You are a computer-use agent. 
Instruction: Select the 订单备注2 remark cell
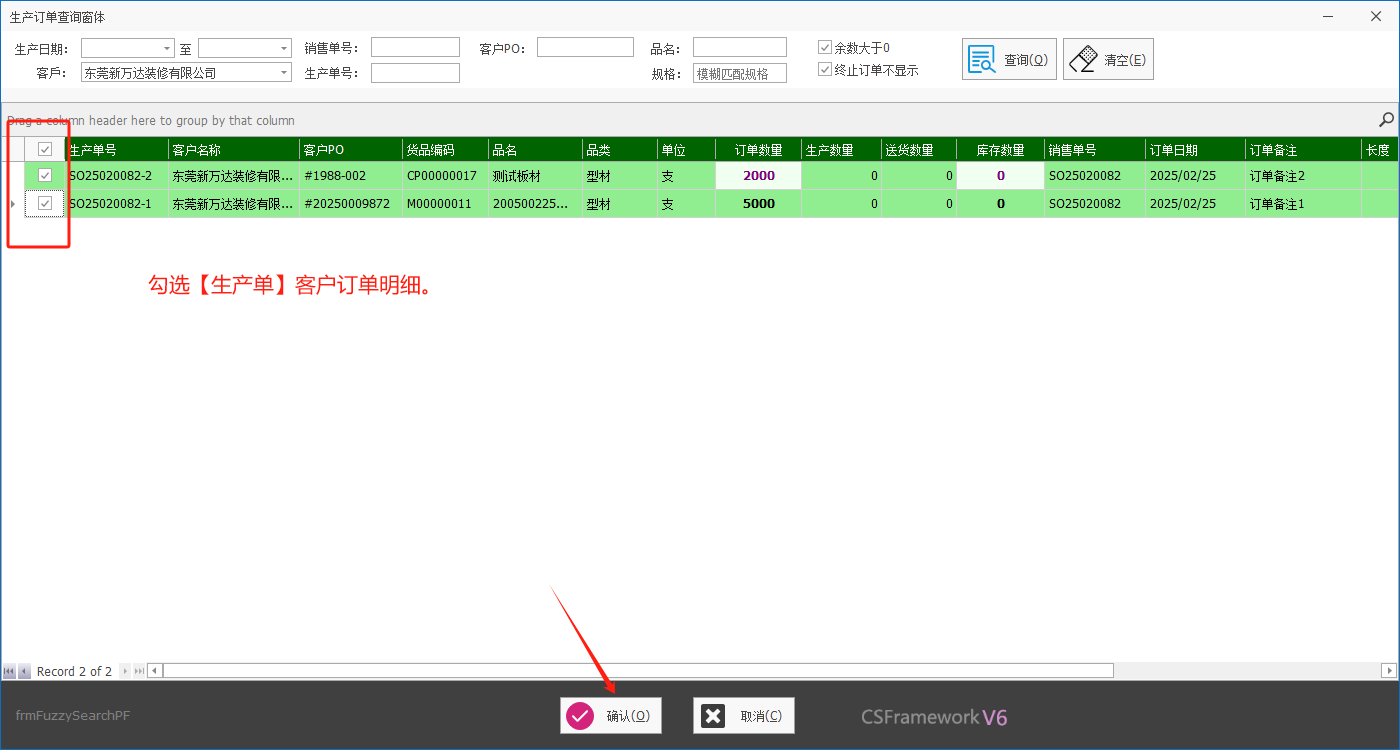coord(1304,176)
